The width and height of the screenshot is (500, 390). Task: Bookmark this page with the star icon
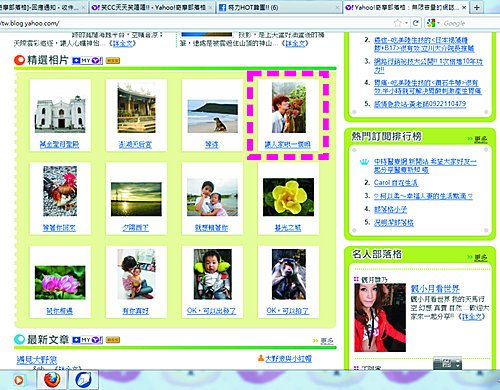[x=397, y=23]
